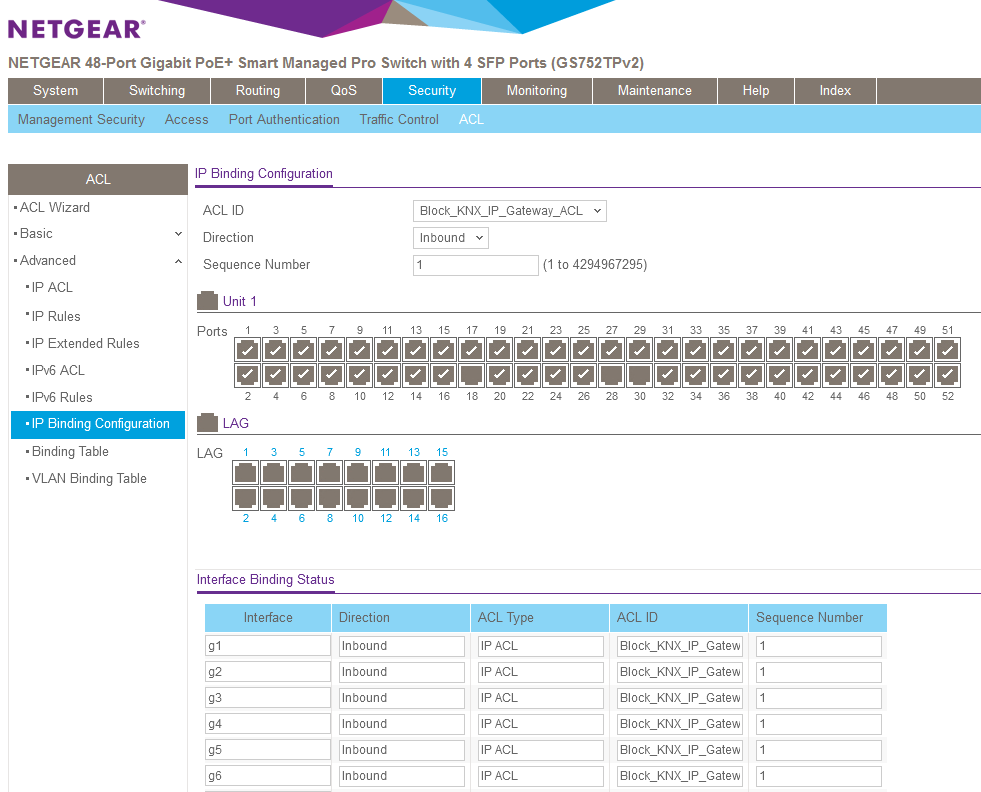Screen dimensions: 981x792
Task: Open ACL Wizard in sidebar
Action: pyautogui.click(x=55, y=207)
